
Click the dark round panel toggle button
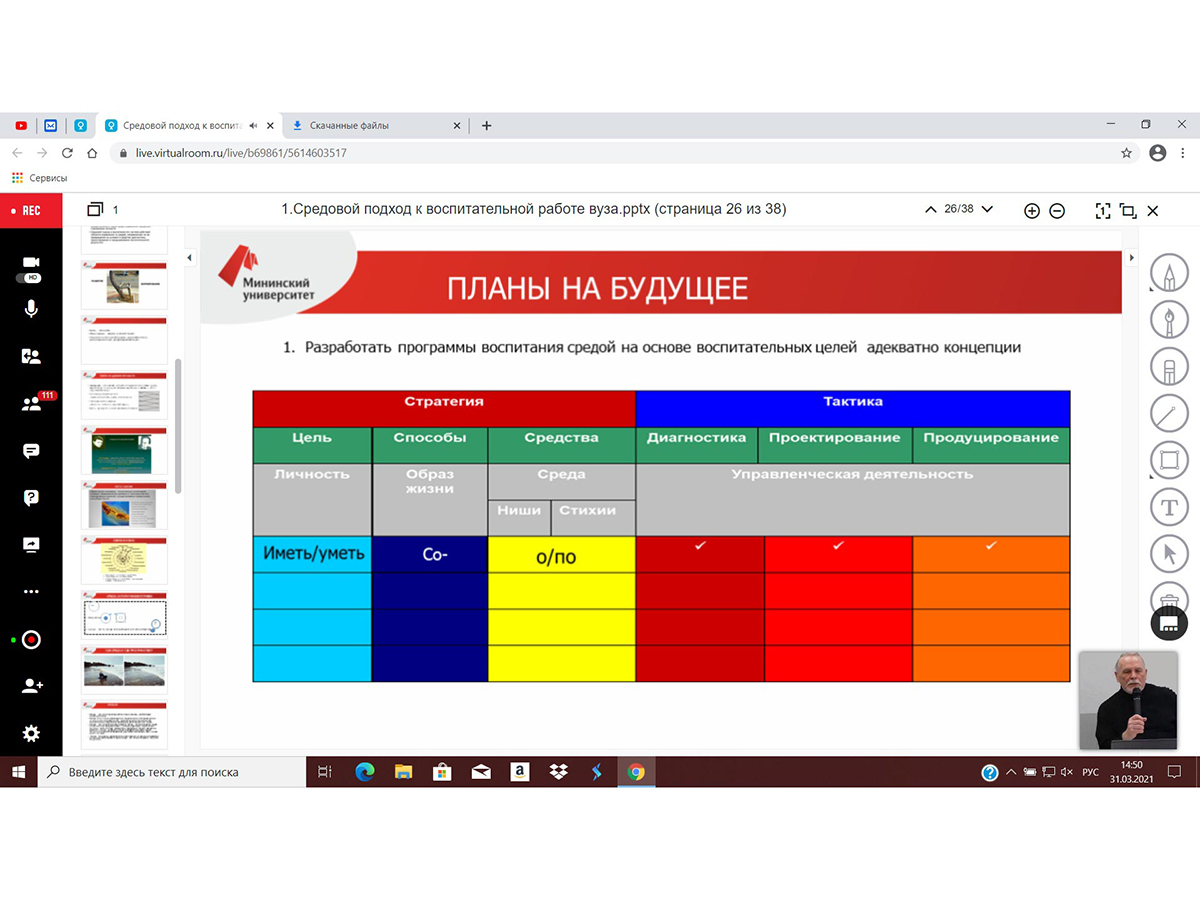[1169, 623]
